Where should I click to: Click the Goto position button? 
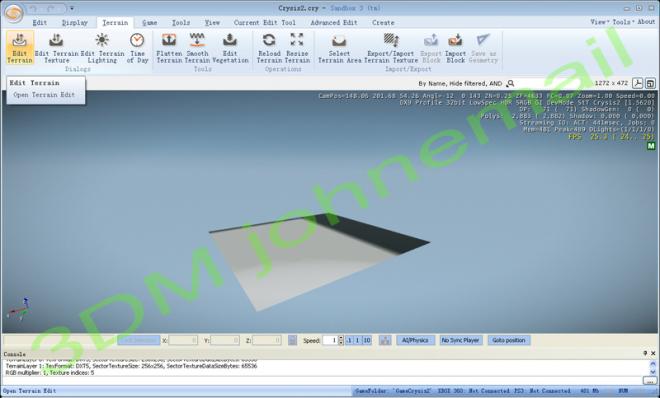click(509, 340)
